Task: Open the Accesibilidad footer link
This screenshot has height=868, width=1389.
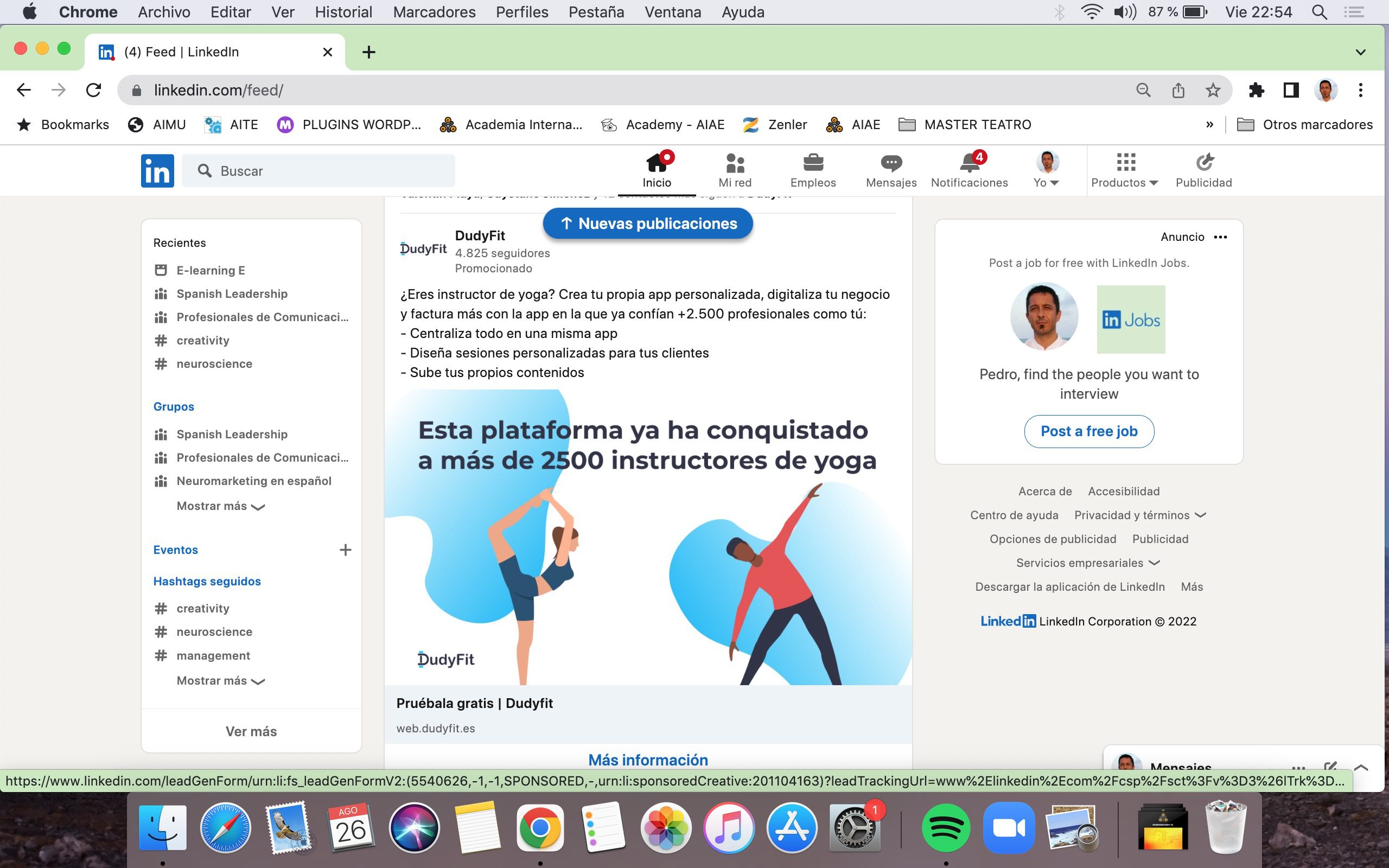Action: point(1124,492)
